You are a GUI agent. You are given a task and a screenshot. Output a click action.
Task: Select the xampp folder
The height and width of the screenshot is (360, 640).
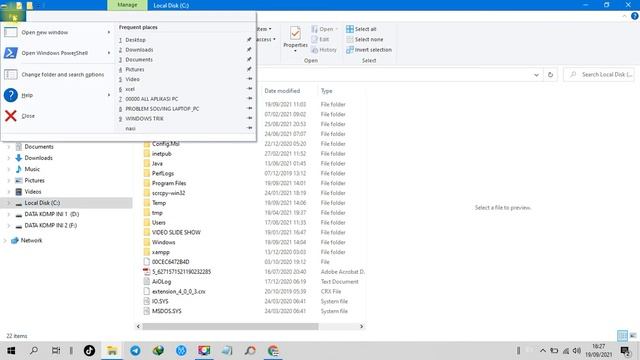[160, 252]
